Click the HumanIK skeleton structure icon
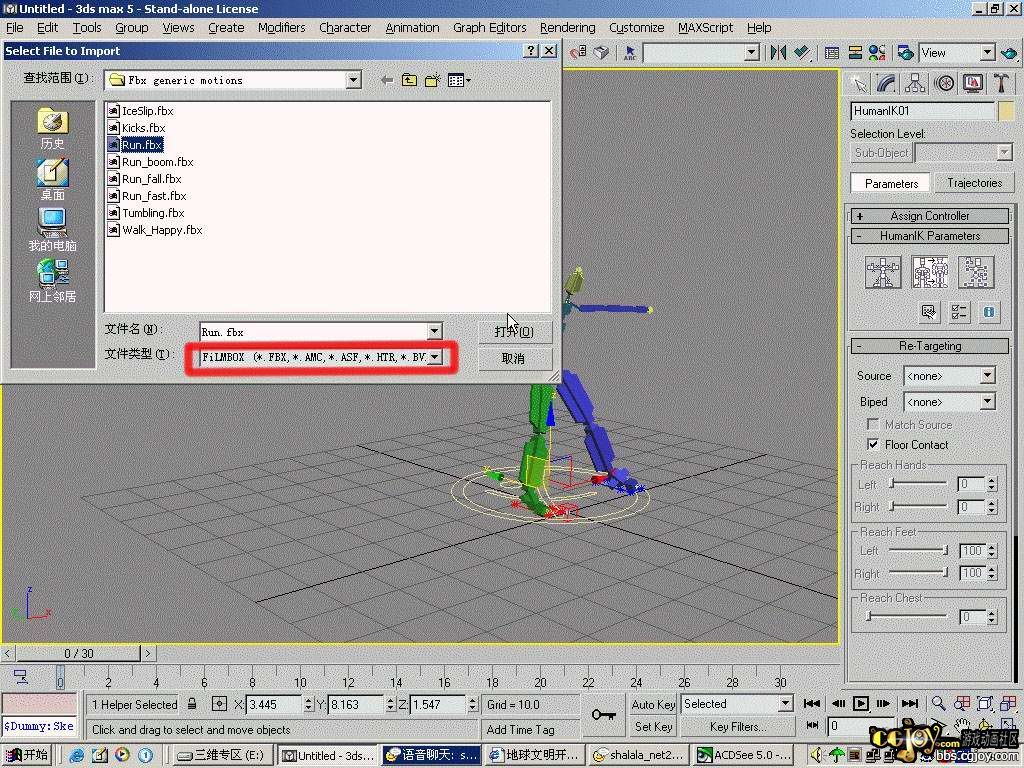 pos(976,272)
